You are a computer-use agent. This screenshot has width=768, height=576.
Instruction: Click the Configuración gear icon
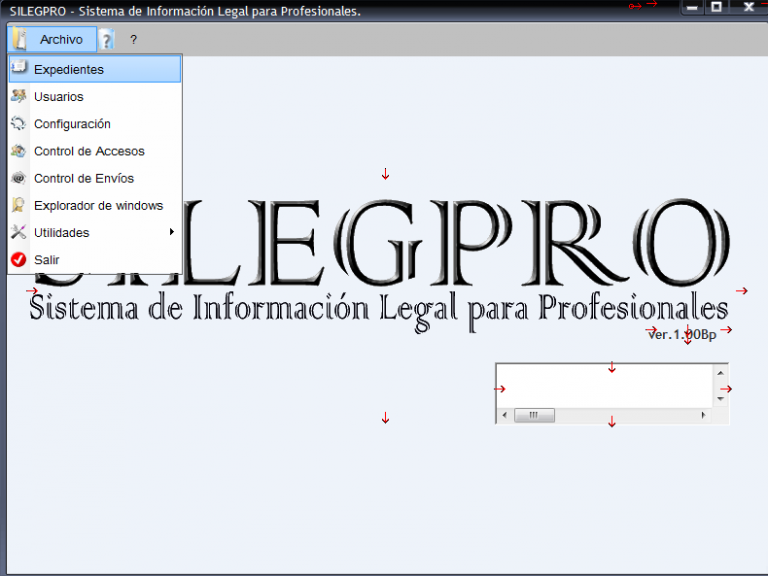pos(19,123)
